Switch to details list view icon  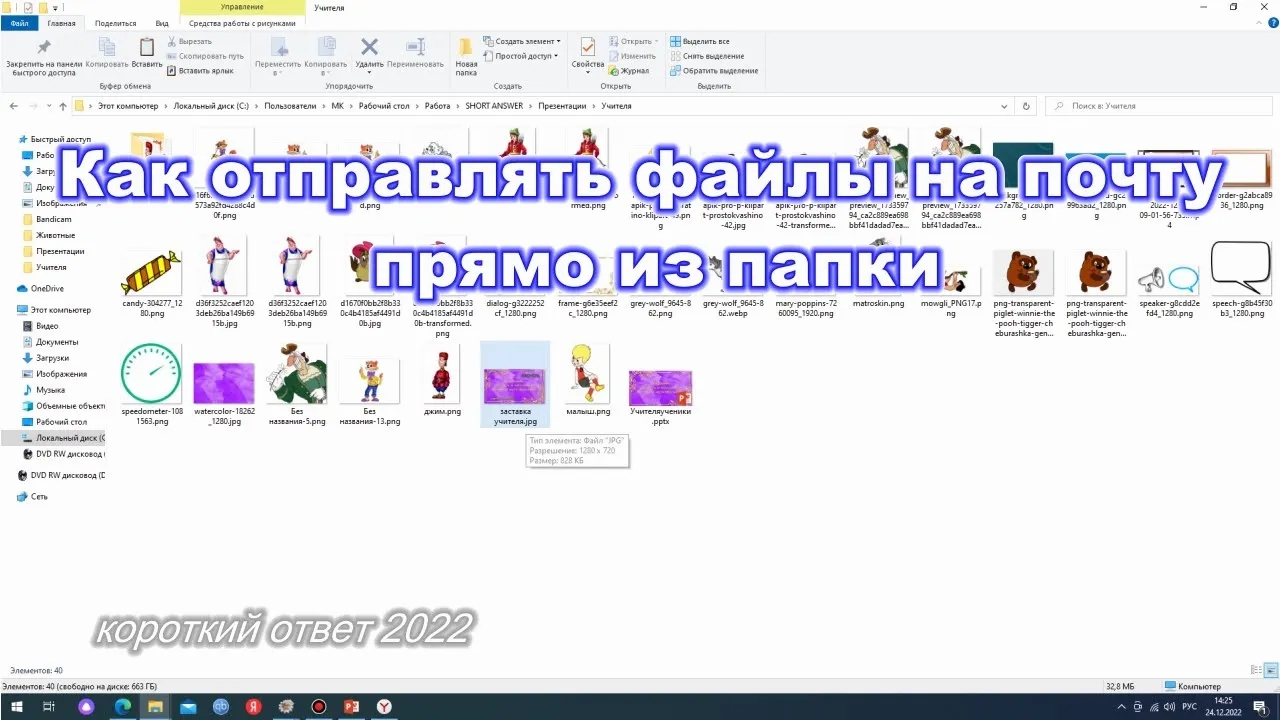tap(1255, 670)
